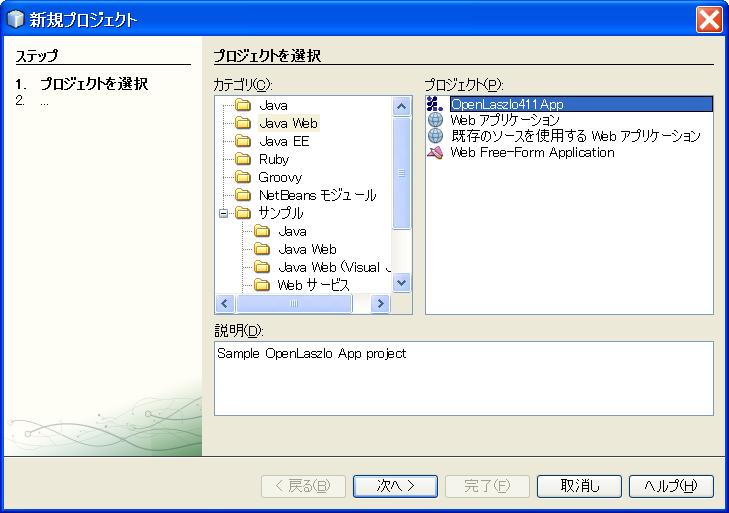Close the 新規プロジェクト dialog
The width and height of the screenshot is (729, 513).
709,20
